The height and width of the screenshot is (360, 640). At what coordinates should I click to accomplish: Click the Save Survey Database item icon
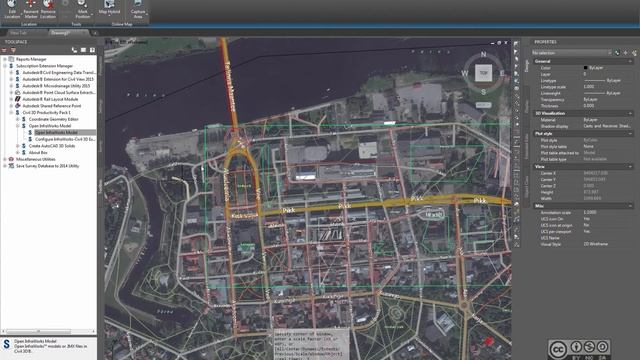tap(11, 166)
